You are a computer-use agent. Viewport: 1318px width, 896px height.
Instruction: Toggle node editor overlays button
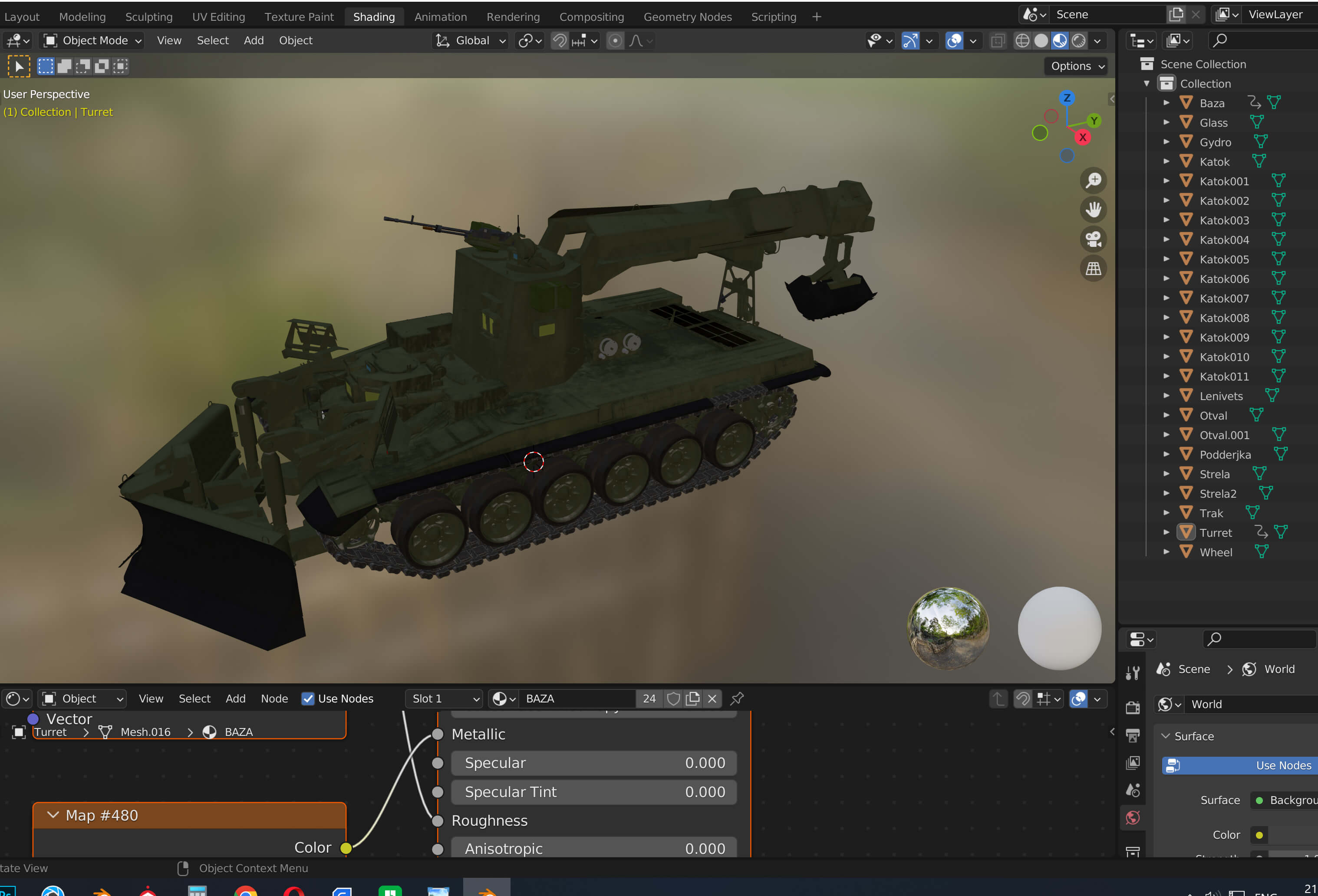tap(1078, 699)
